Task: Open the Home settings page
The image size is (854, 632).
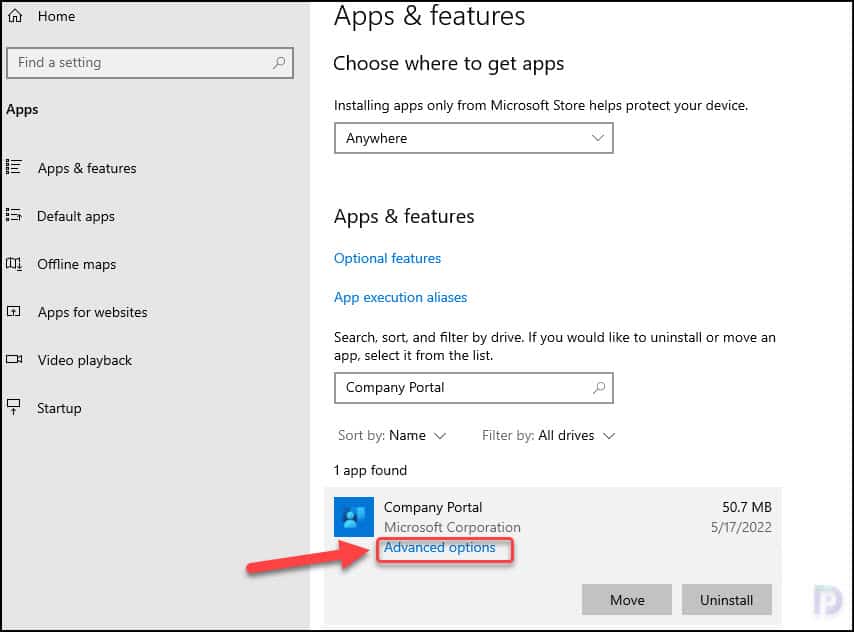Action: point(56,16)
